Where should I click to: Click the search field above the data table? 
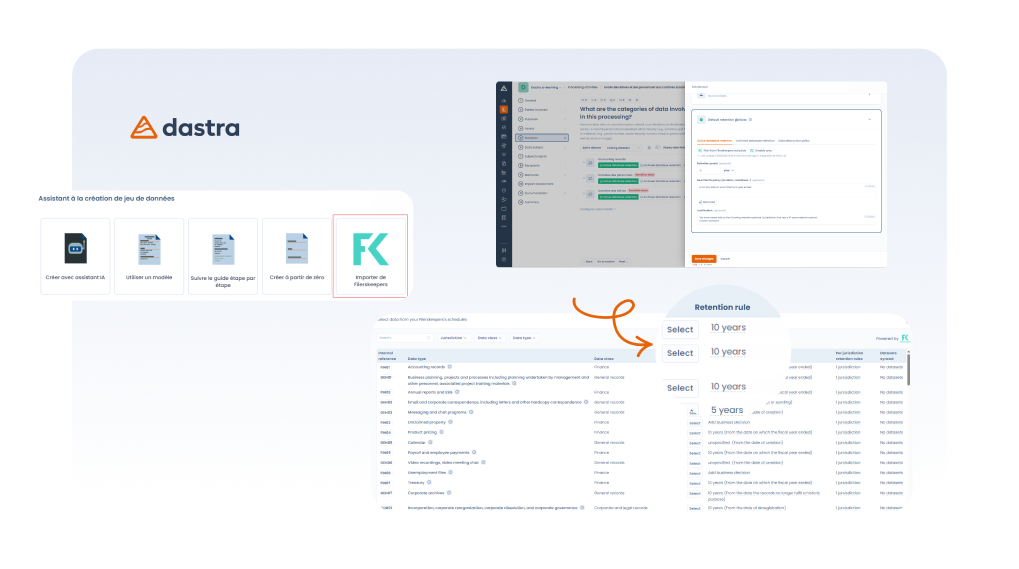pos(404,338)
